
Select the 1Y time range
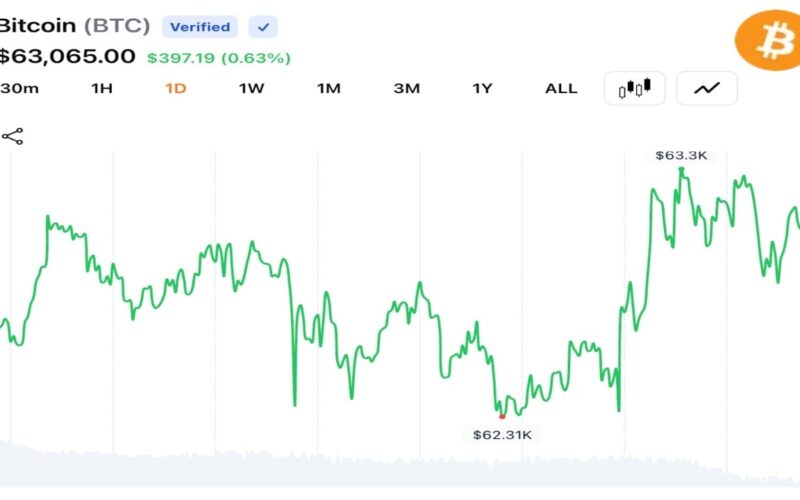coord(482,88)
